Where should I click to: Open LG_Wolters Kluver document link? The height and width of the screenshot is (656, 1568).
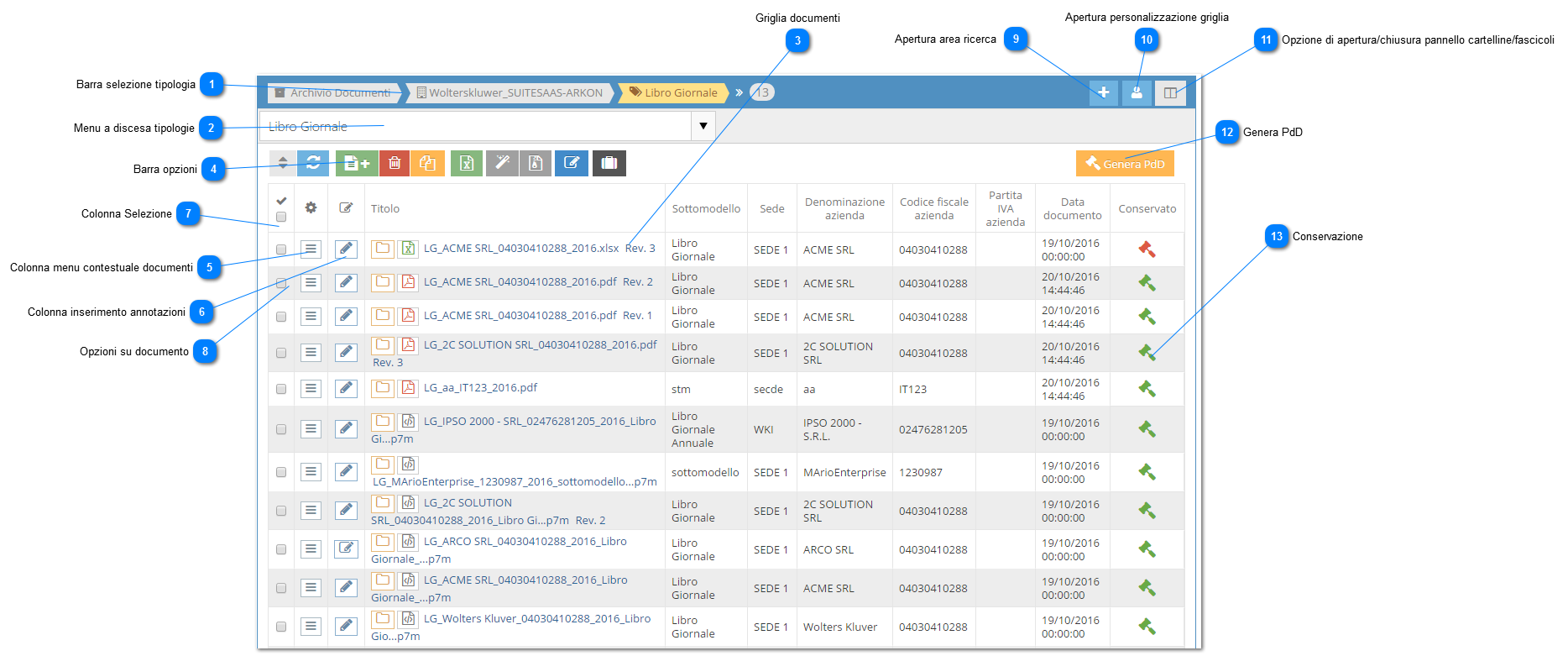coord(537,618)
